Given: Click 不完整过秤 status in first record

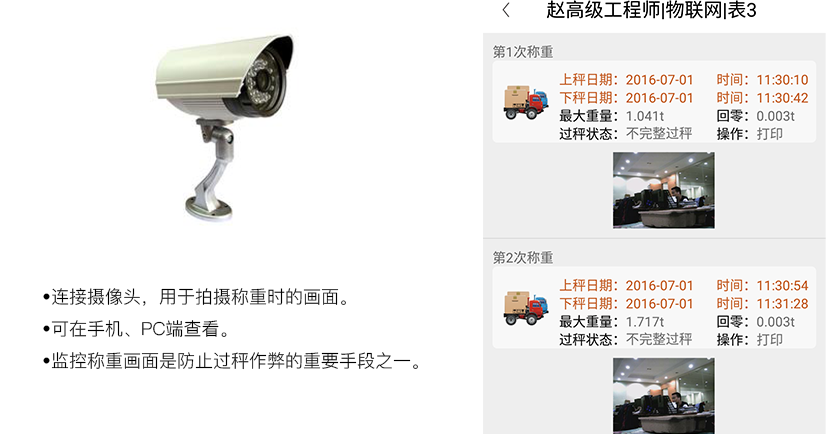Looking at the screenshot, I should pyautogui.click(x=659, y=134).
